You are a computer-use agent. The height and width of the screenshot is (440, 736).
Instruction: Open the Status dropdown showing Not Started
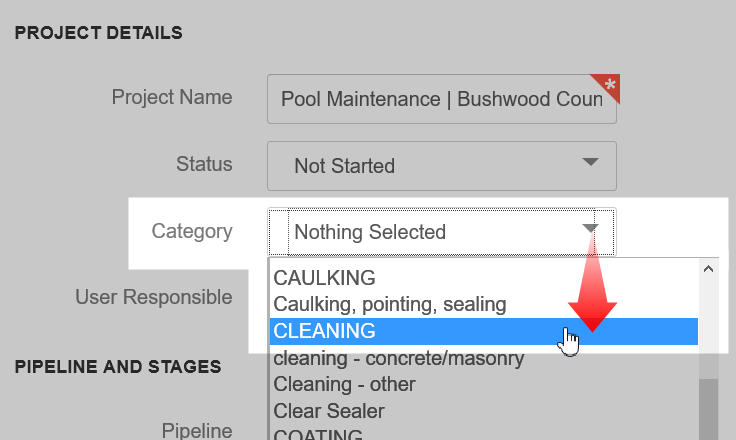click(442, 166)
